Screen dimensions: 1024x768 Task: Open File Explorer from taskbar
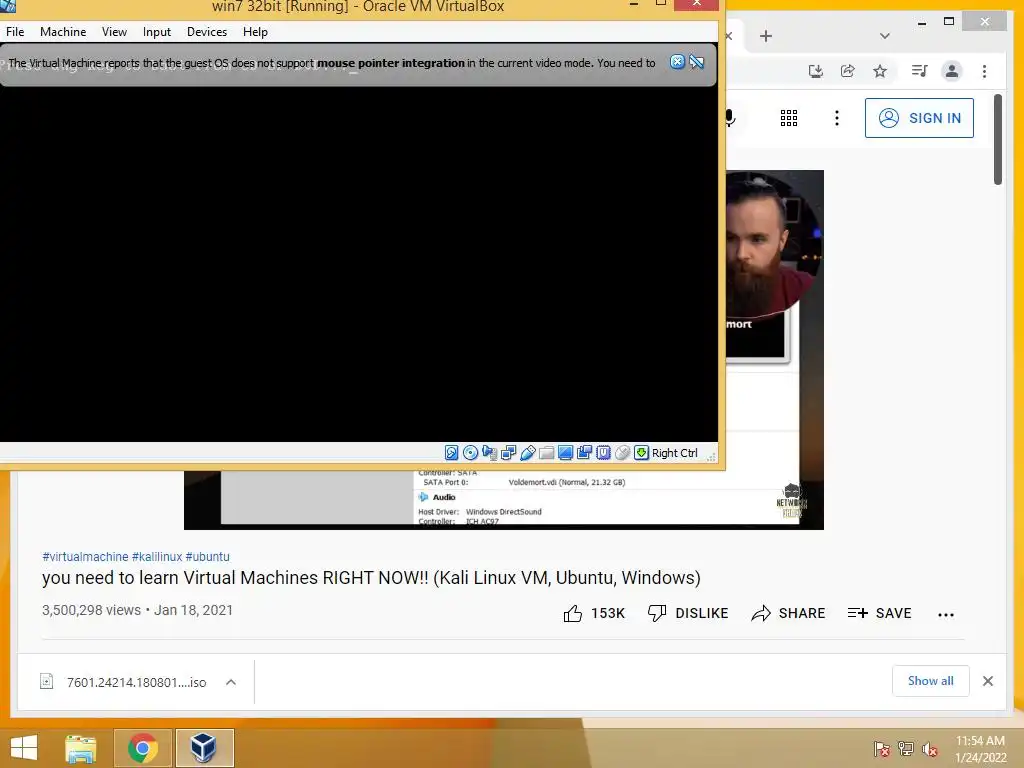(80, 748)
